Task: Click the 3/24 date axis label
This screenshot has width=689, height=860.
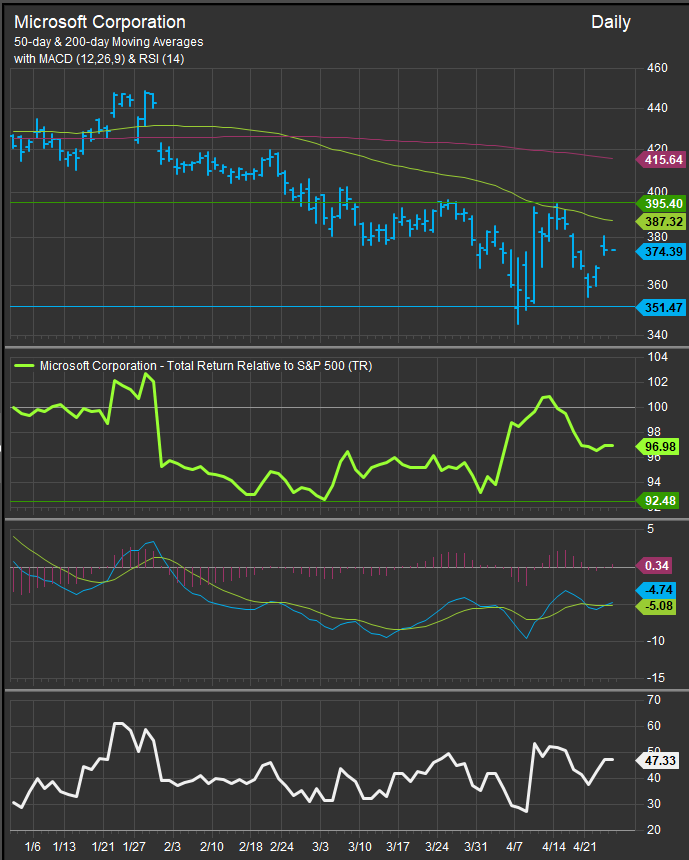Action: [x=437, y=846]
